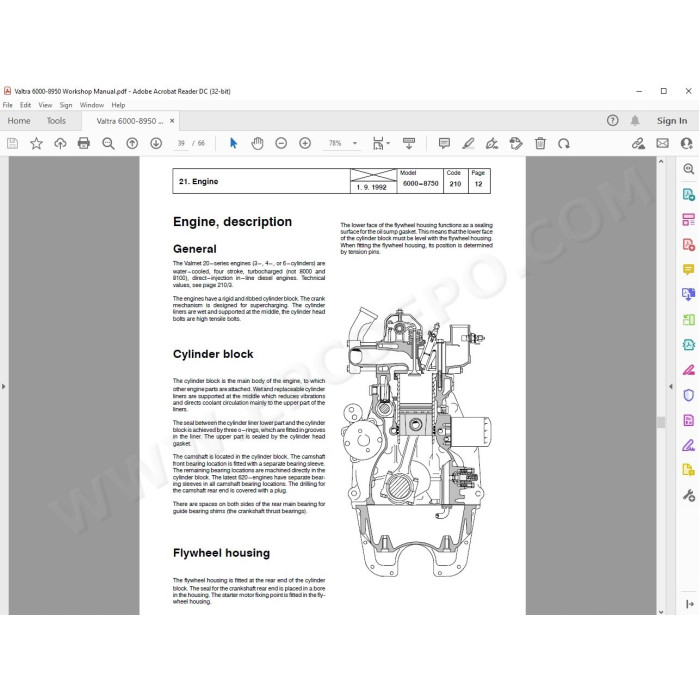
Task: Click the share link icon
Action: pos(638,143)
